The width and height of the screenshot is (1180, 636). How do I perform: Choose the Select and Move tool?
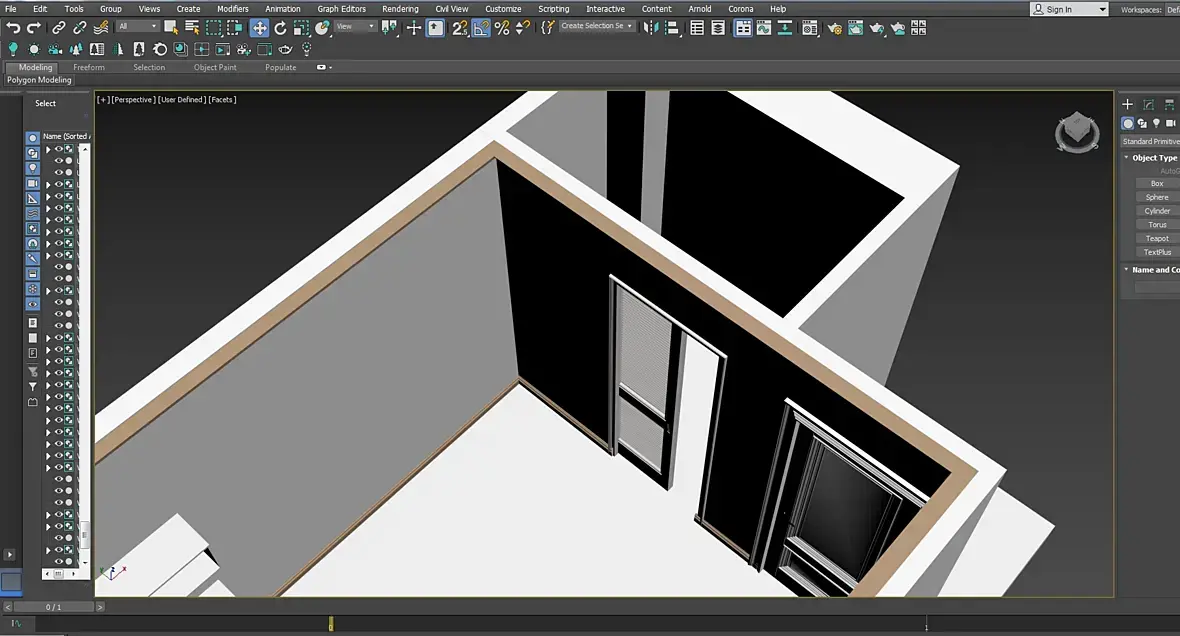[259, 28]
